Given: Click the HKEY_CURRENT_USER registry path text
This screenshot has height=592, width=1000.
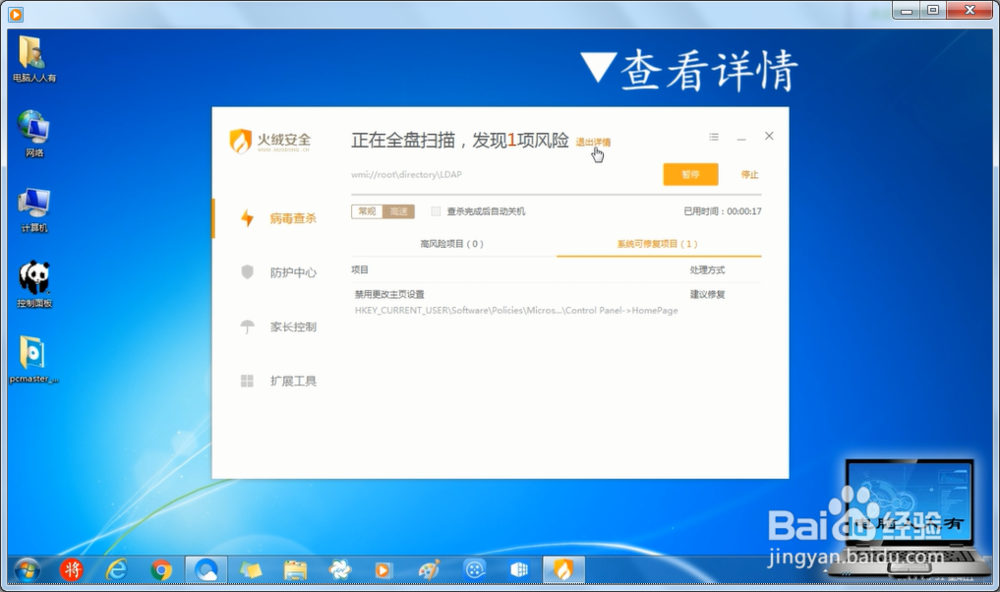Looking at the screenshot, I should coord(516,310).
